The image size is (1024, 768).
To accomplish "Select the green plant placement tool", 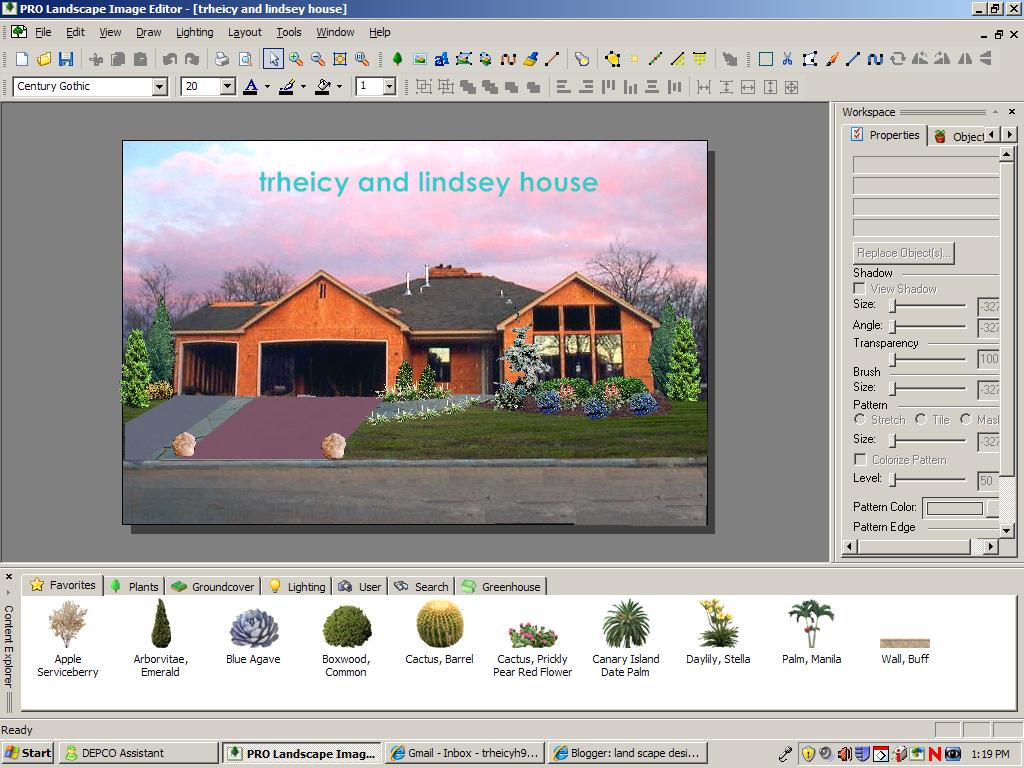I will pyautogui.click(x=396, y=58).
